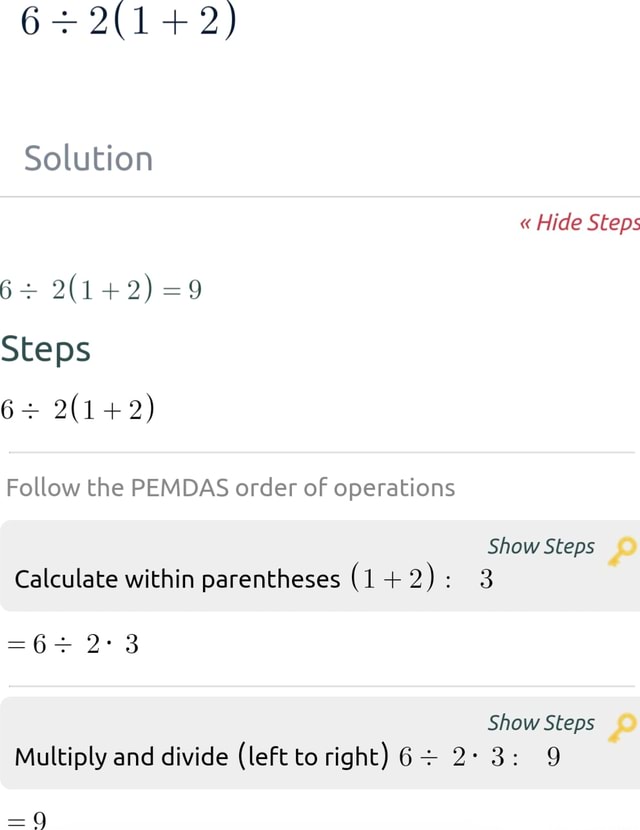Click the Steps section heading
Screen dimensions: 640x830
pos(46,349)
